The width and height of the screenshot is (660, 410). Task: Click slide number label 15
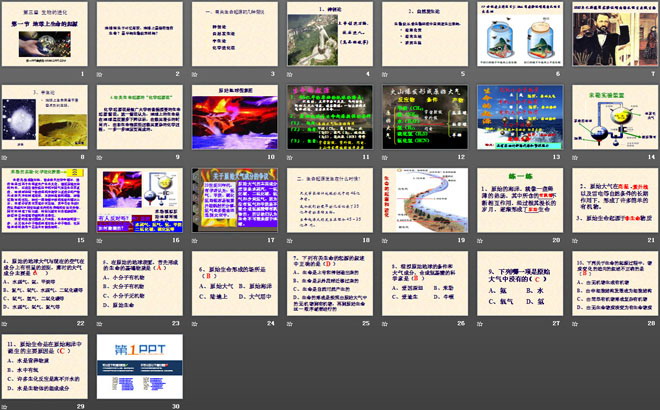point(80,240)
